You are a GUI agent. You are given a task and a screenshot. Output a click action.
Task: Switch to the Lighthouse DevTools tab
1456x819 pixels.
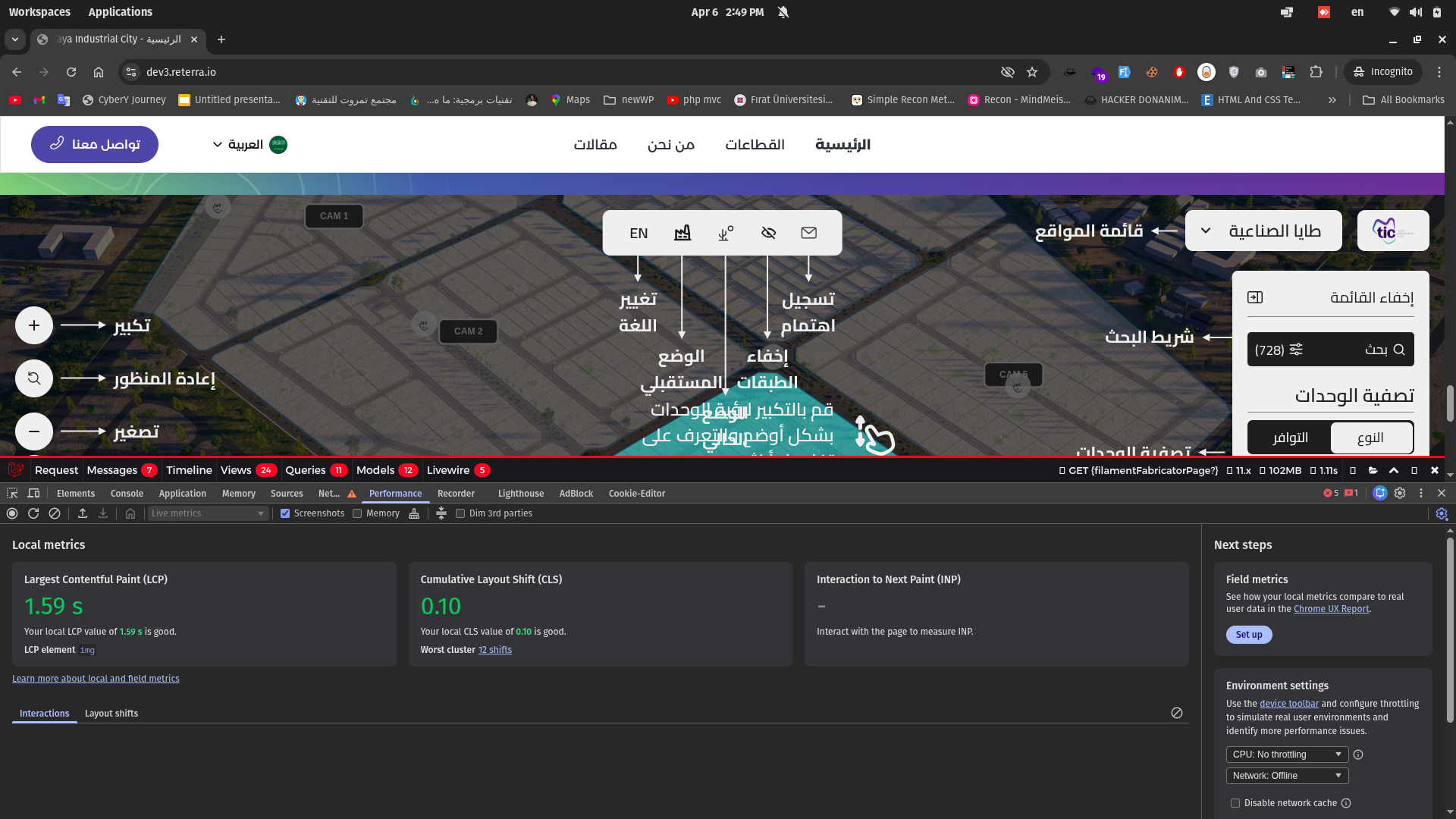(520, 493)
